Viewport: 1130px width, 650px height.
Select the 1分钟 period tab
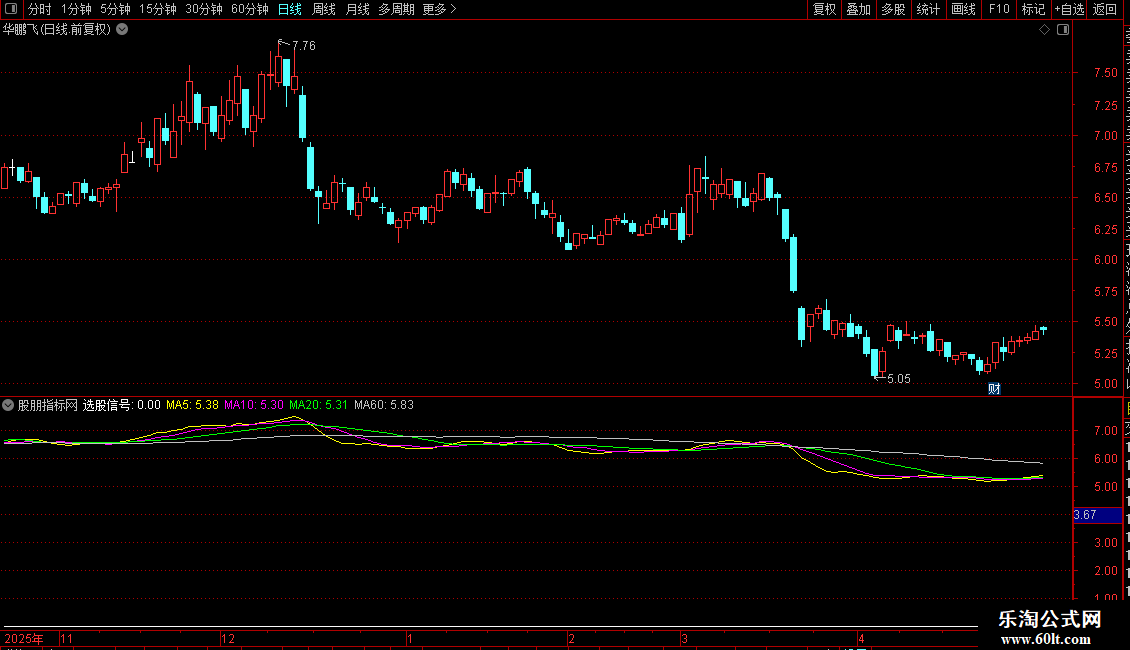point(76,9)
